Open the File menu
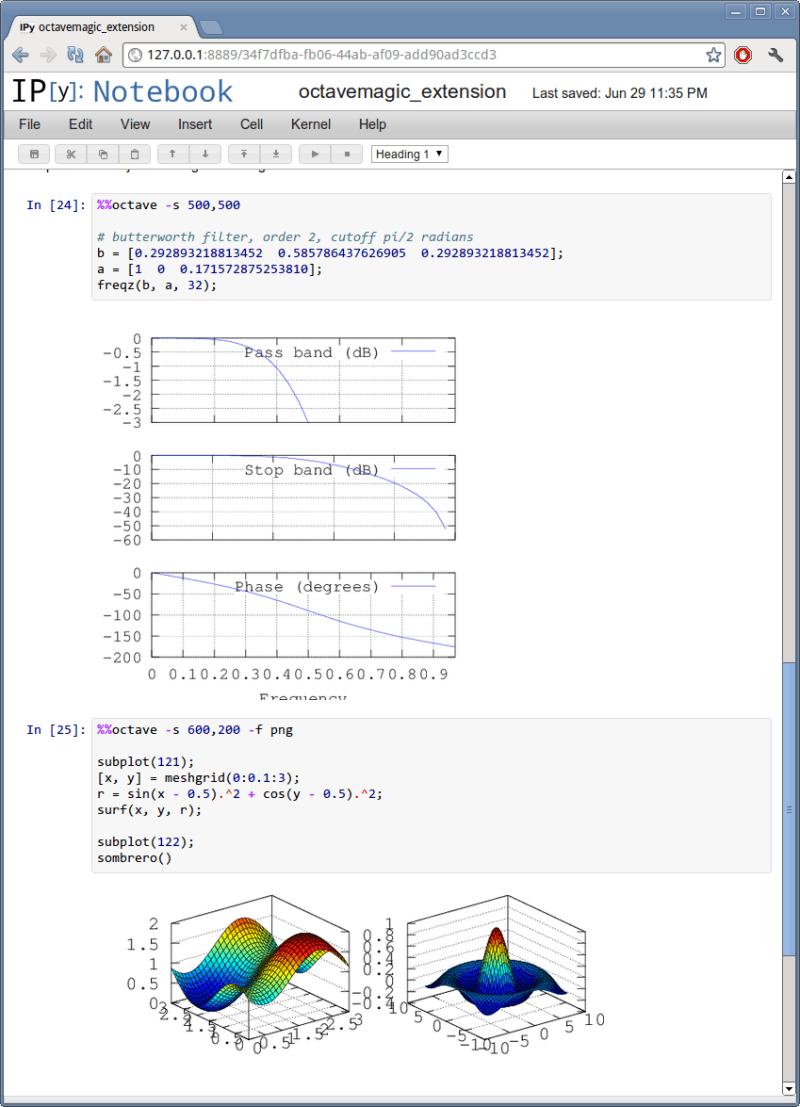Viewport: 800px width, 1107px height. [x=29, y=124]
